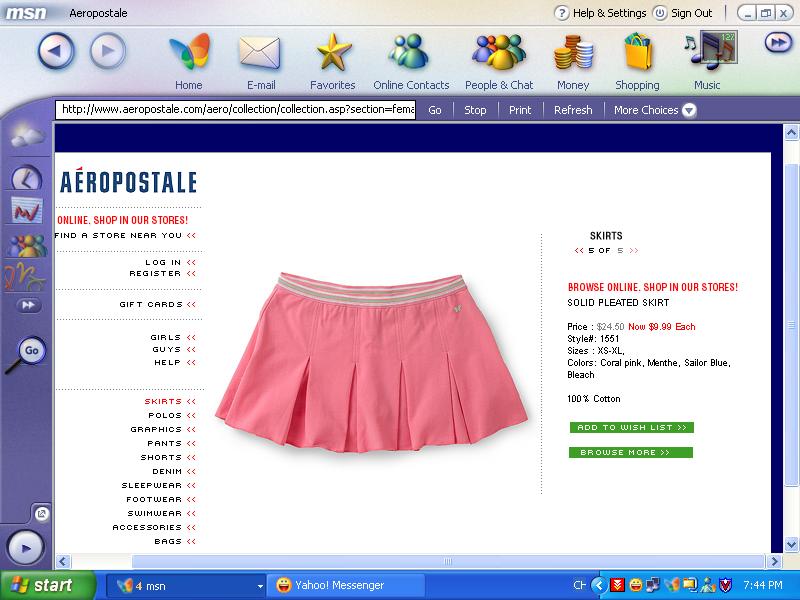Click the address bar URL field
The height and width of the screenshot is (600, 800).
(x=236, y=109)
